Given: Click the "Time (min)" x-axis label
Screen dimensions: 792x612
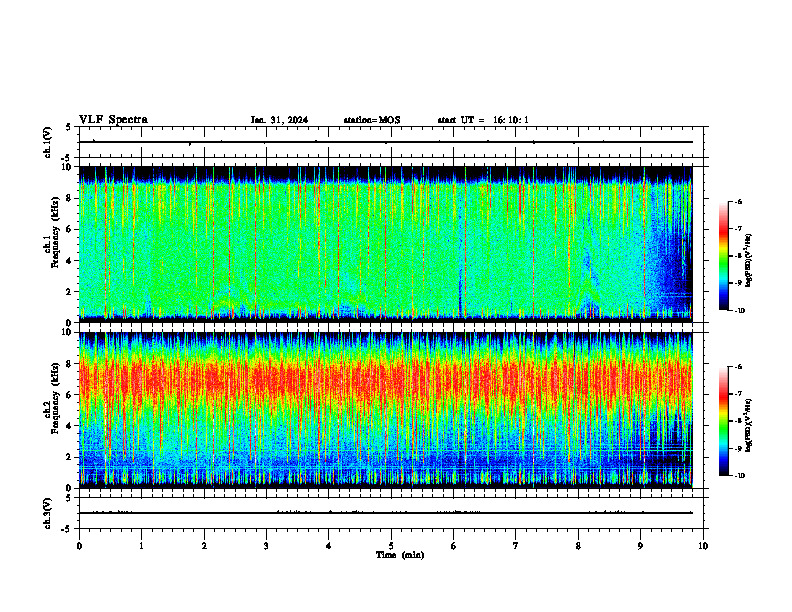Looking at the screenshot, I should coord(400,555).
